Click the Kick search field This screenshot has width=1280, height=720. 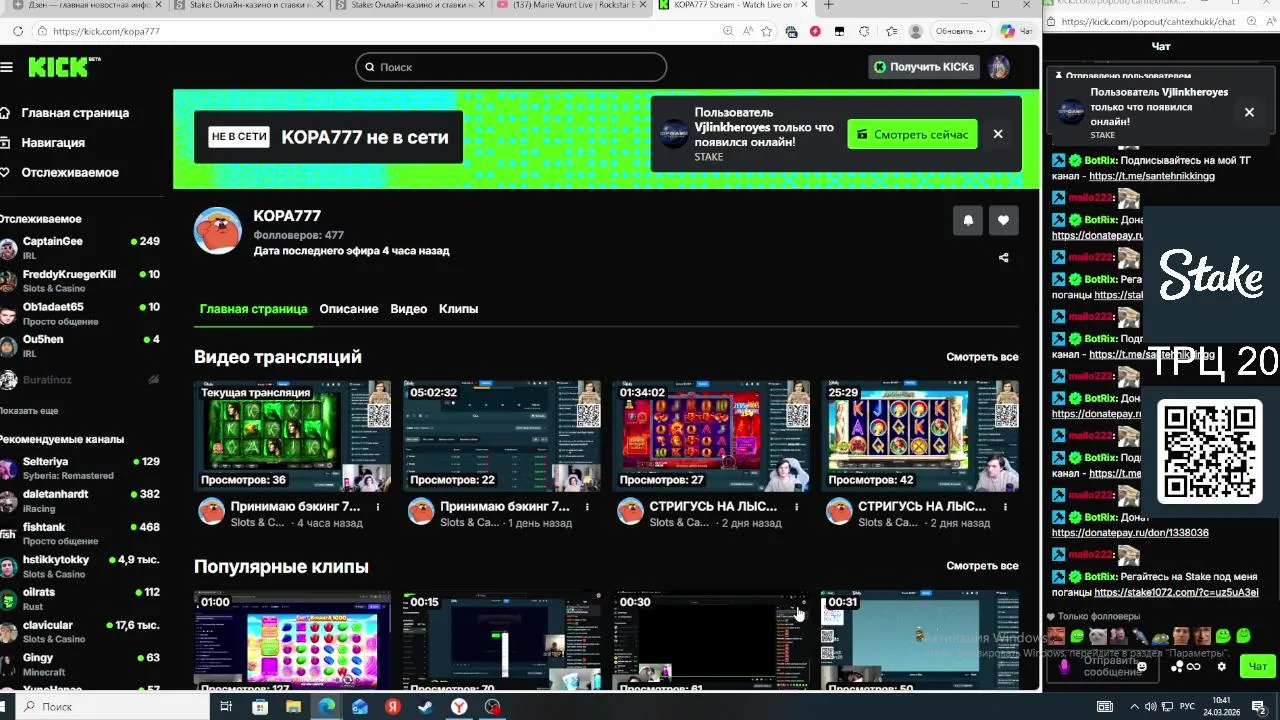(511, 67)
